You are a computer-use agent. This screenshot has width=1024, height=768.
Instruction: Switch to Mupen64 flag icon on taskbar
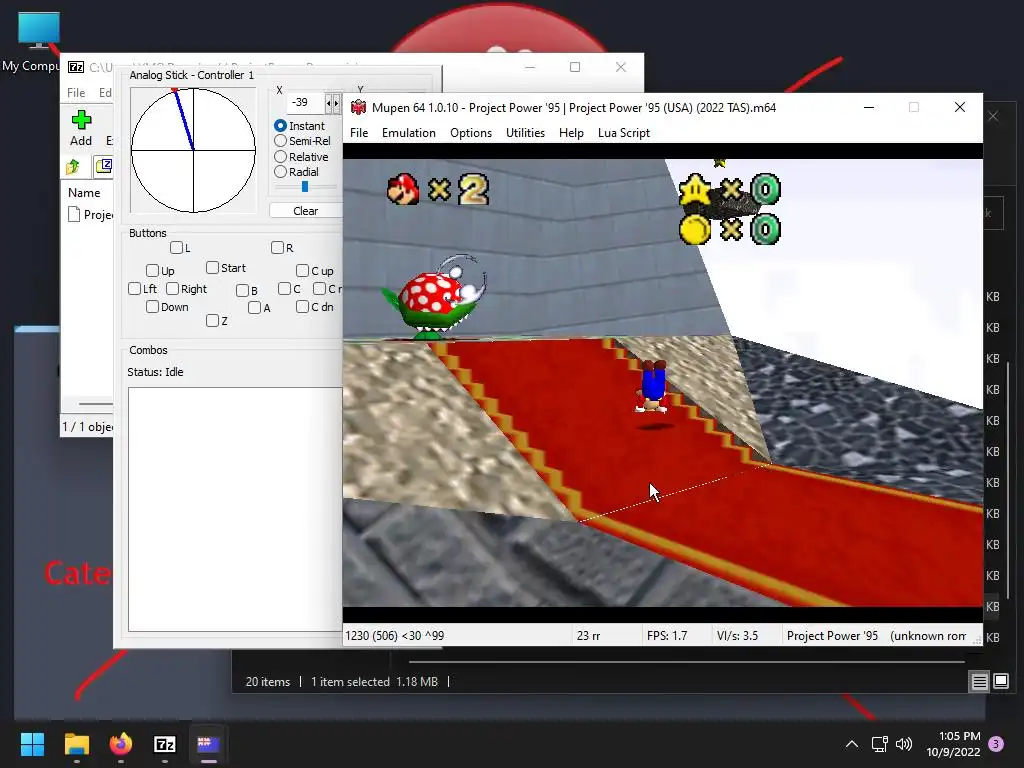pos(208,744)
